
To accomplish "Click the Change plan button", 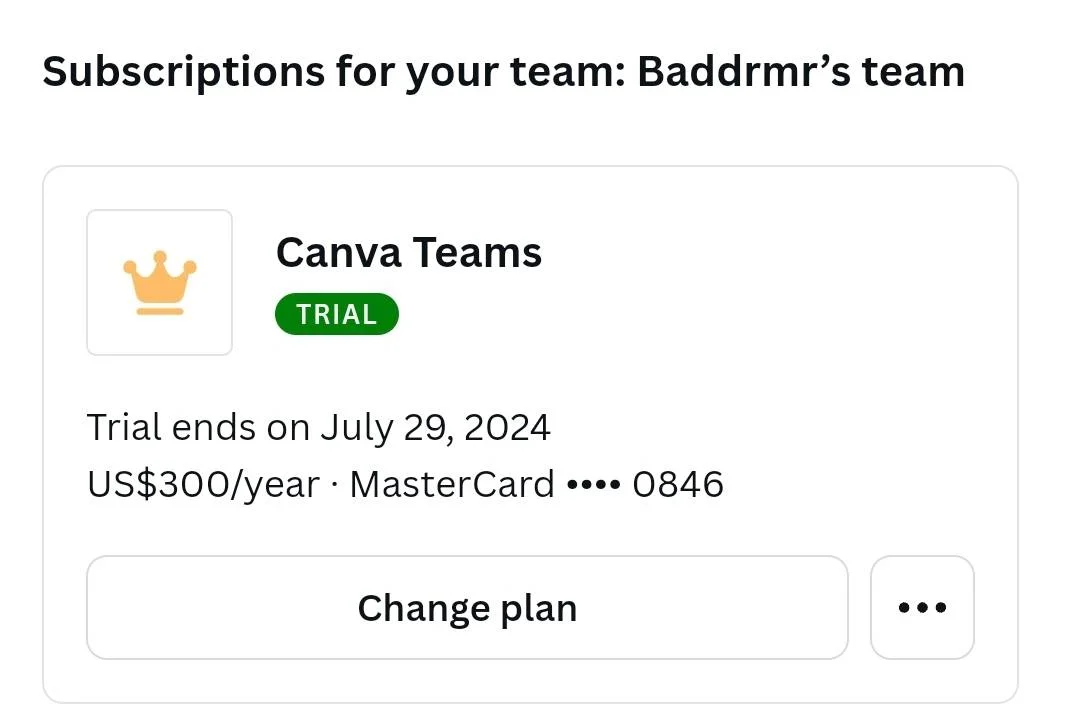I will pyautogui.click(x=467, y=607).
